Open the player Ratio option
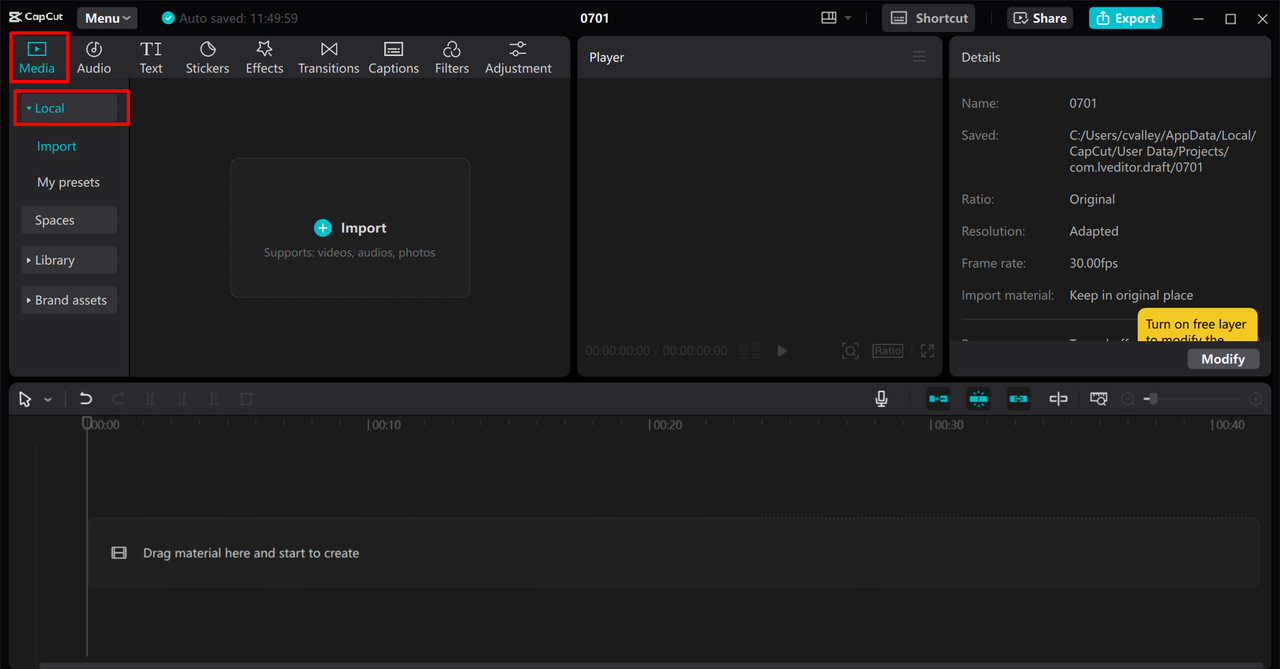 click(887, 351)
